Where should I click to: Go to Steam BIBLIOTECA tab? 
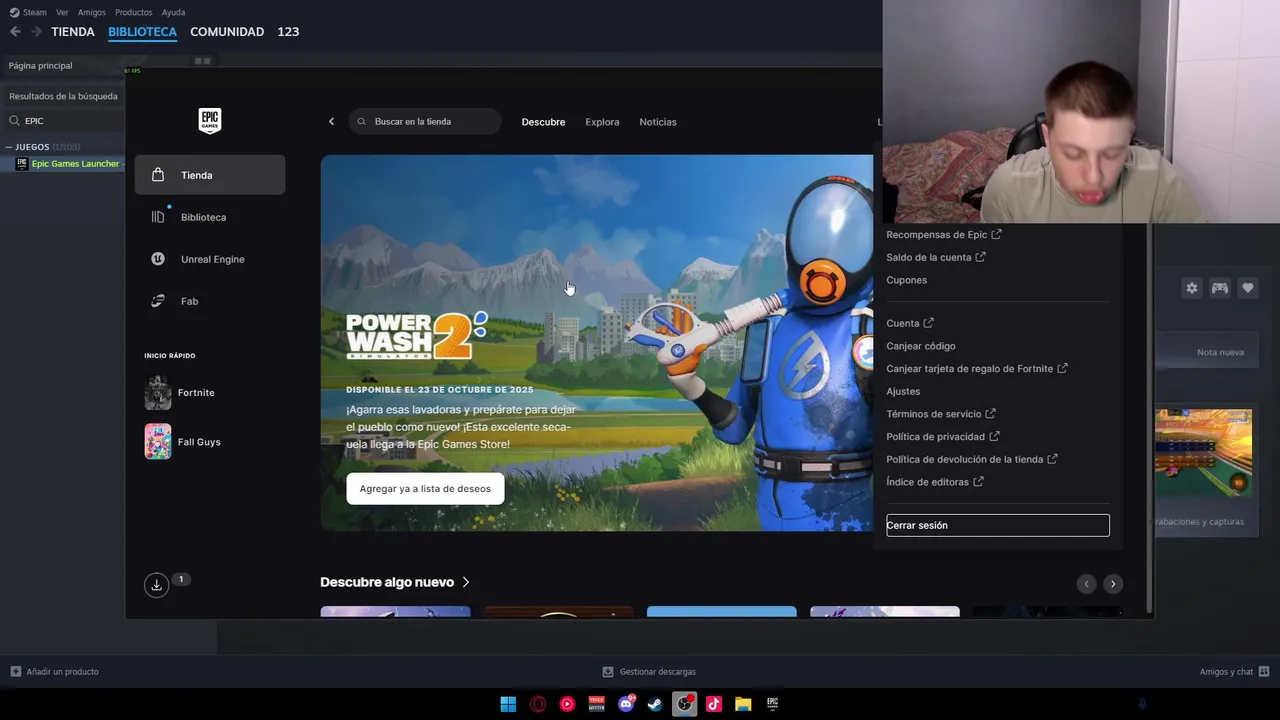(142, 32)
